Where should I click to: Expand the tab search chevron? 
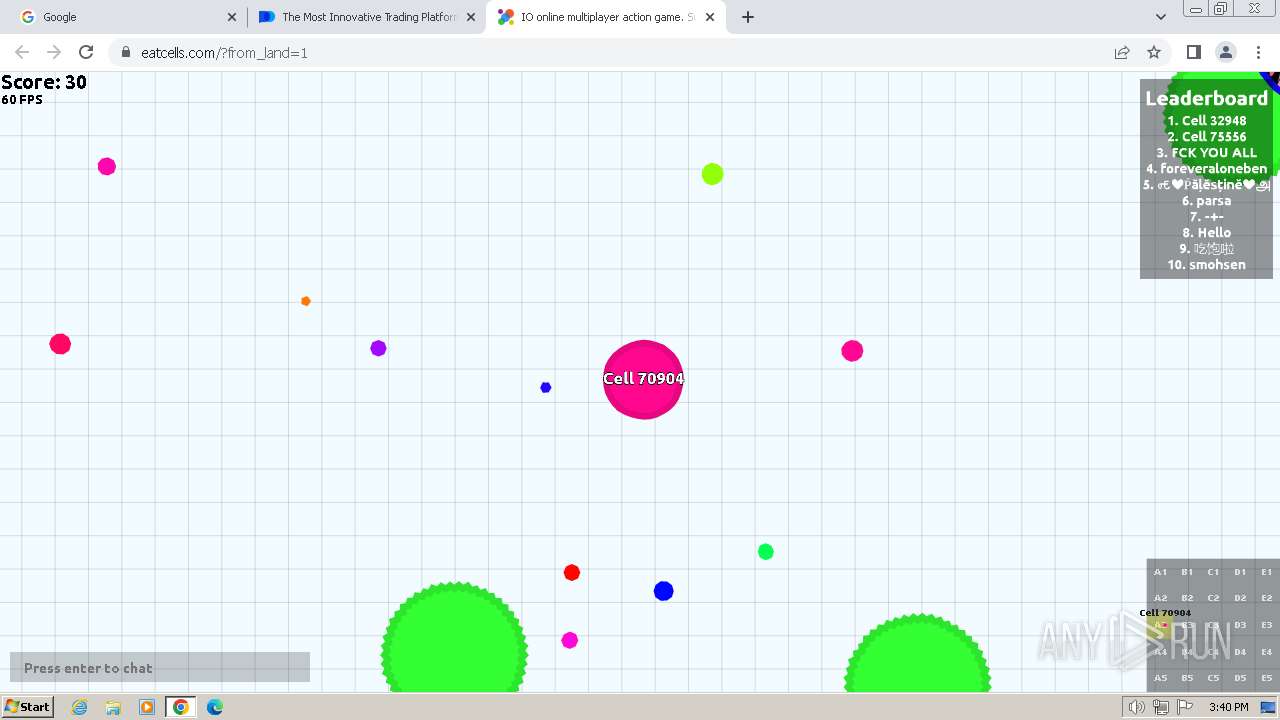pos(1160,17)
